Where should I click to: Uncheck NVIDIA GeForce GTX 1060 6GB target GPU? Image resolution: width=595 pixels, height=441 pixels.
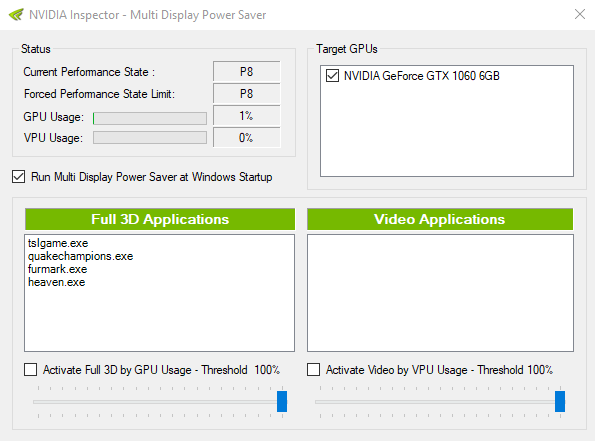[x=332, y=76]
